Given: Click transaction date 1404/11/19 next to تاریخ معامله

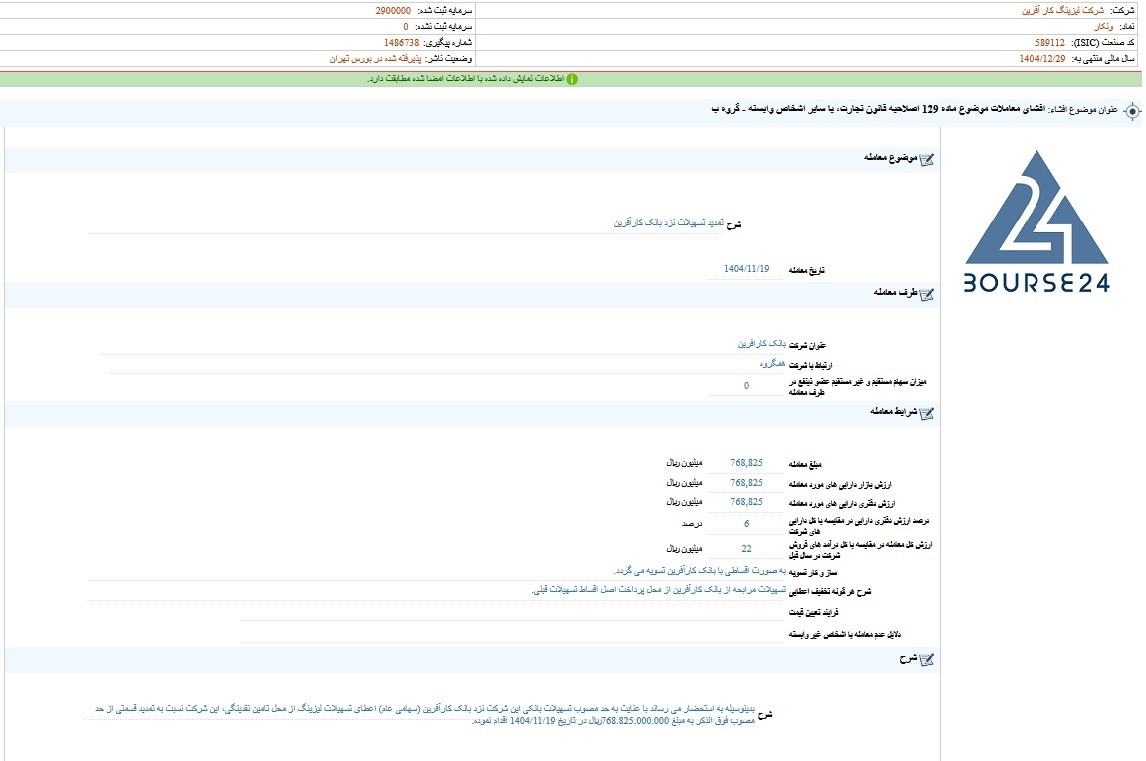Looking at the screenshot, I should pos(746,269).
